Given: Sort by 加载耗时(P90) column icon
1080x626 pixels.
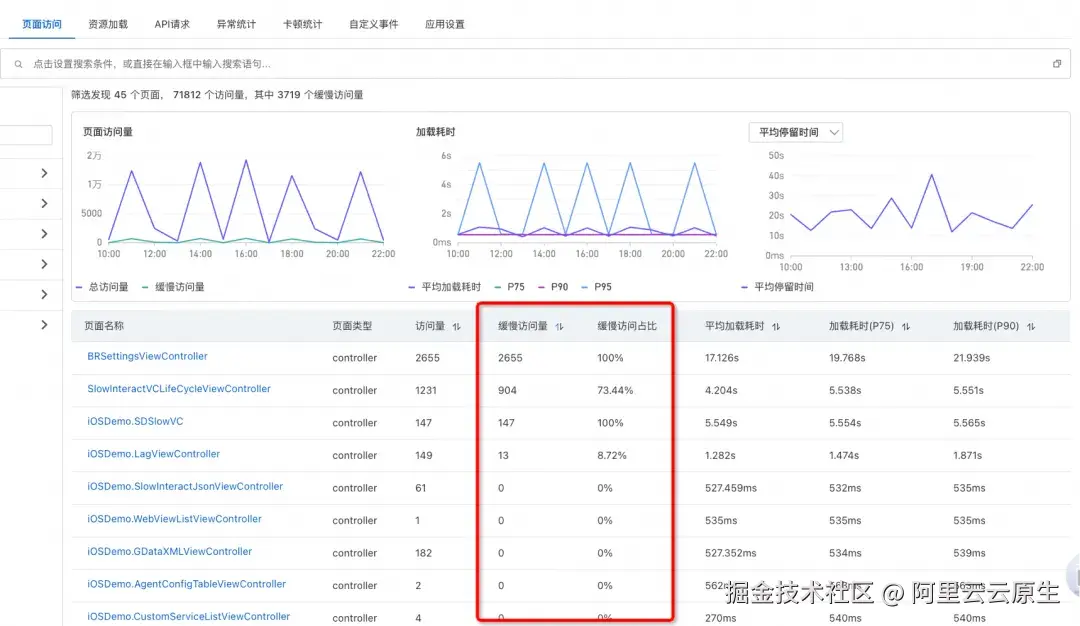Looking at the screenshot, I should point(1030,326).
